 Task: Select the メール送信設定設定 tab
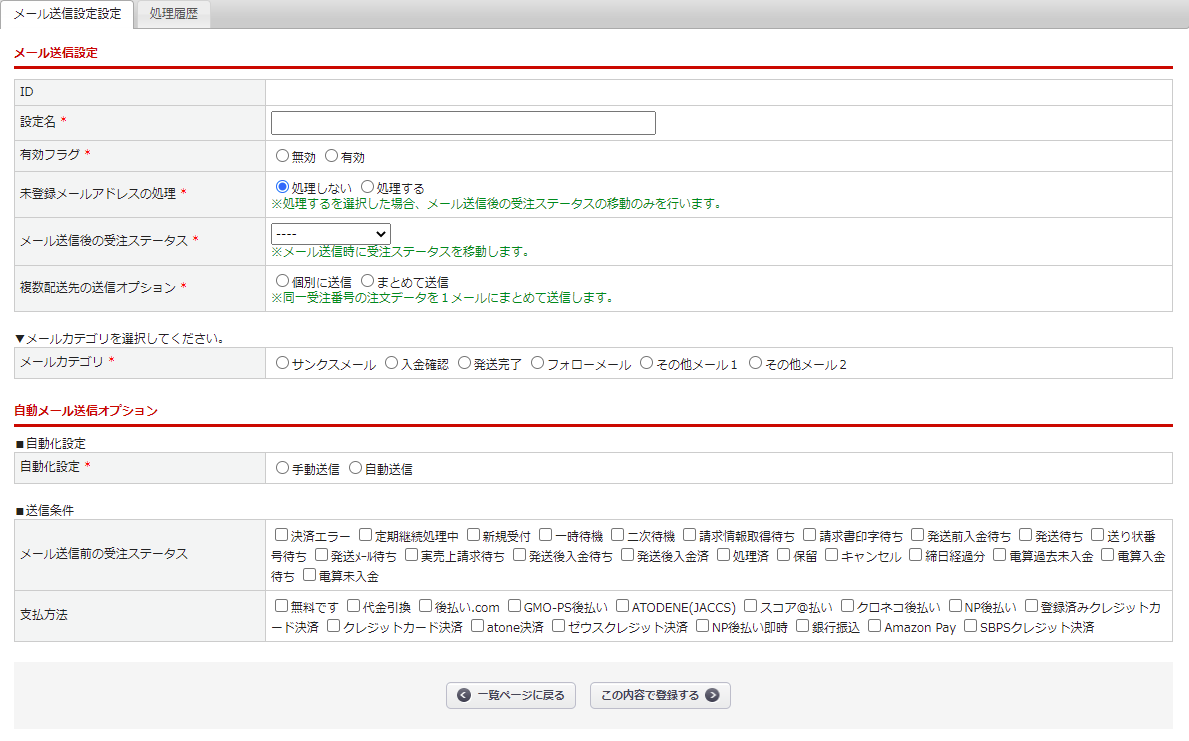pyautogui.click(x=67, y=14)
